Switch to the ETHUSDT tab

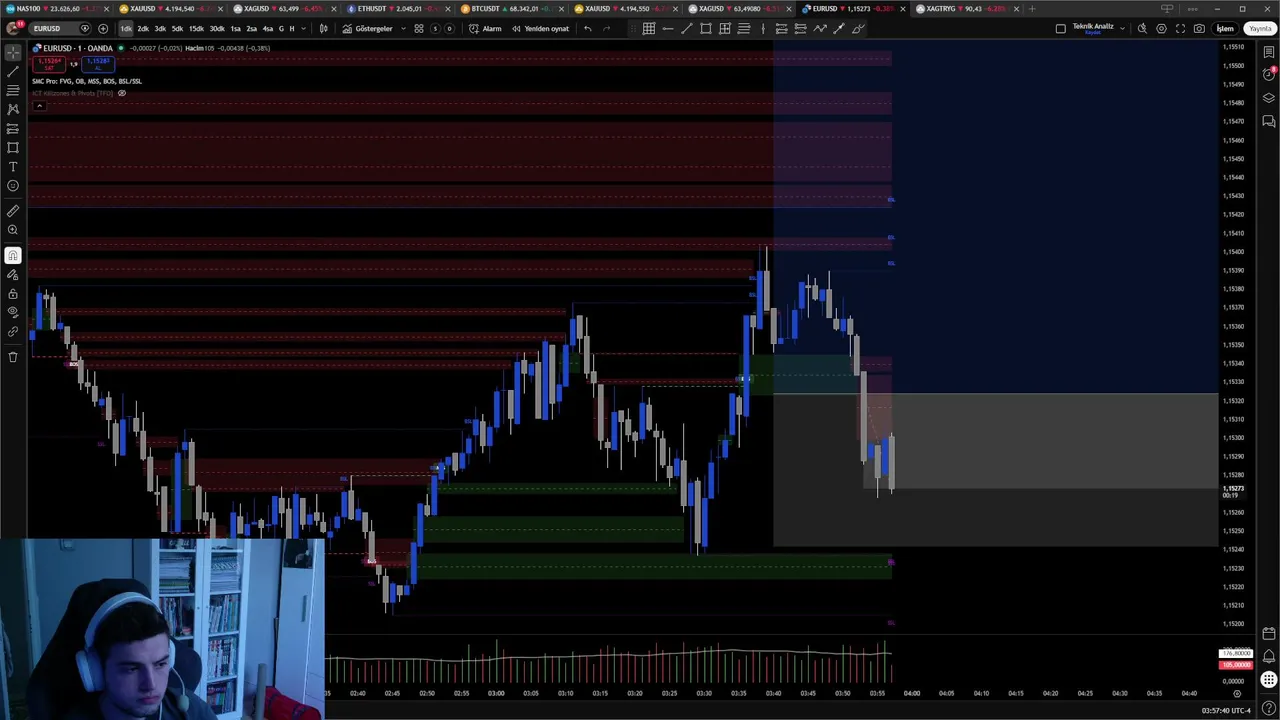click(400, 9)
